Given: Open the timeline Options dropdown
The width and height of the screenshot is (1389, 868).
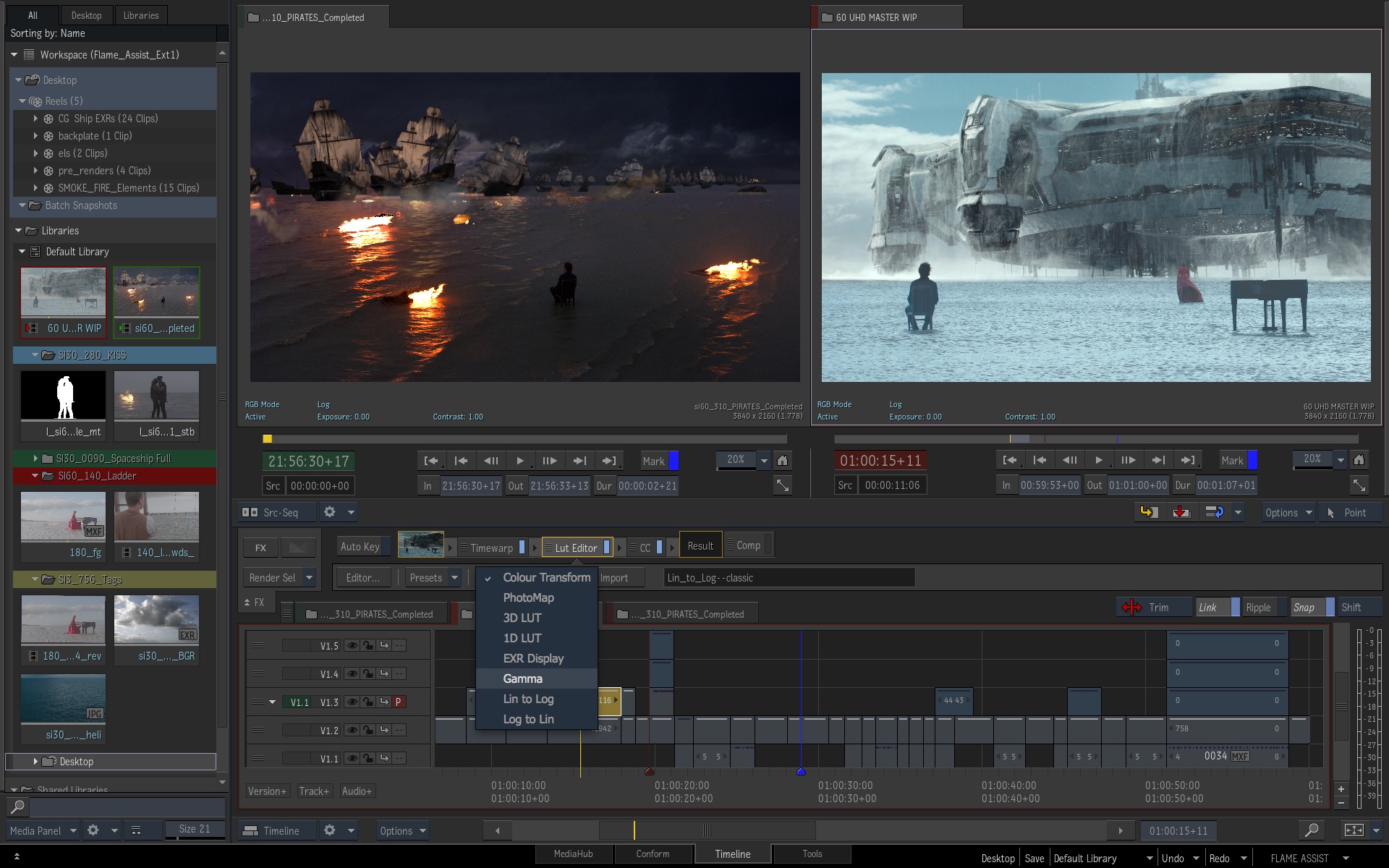Looking at the screenshot, I should (x=402, y=830).
